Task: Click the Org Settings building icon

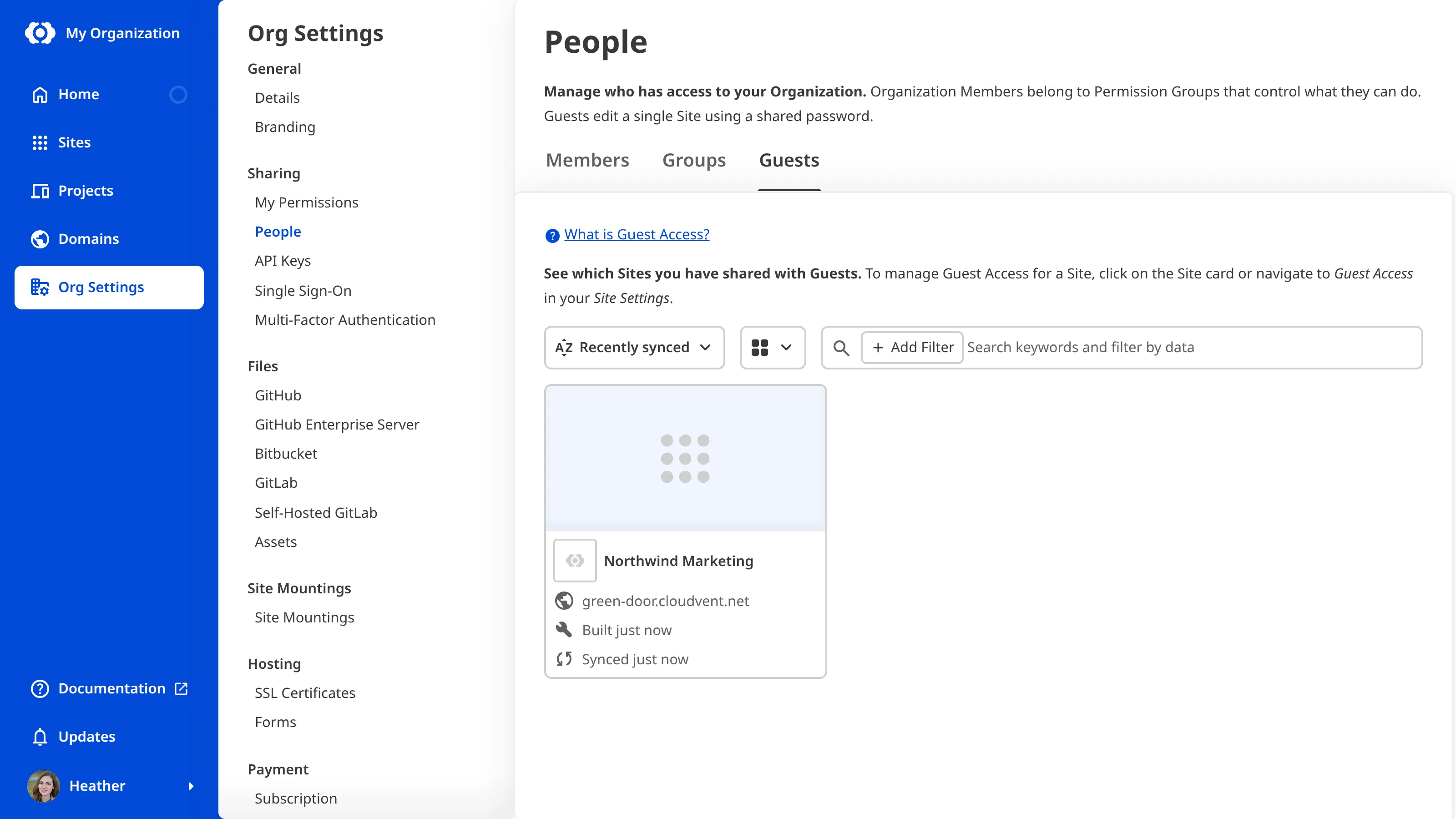Action: (40, 287)
